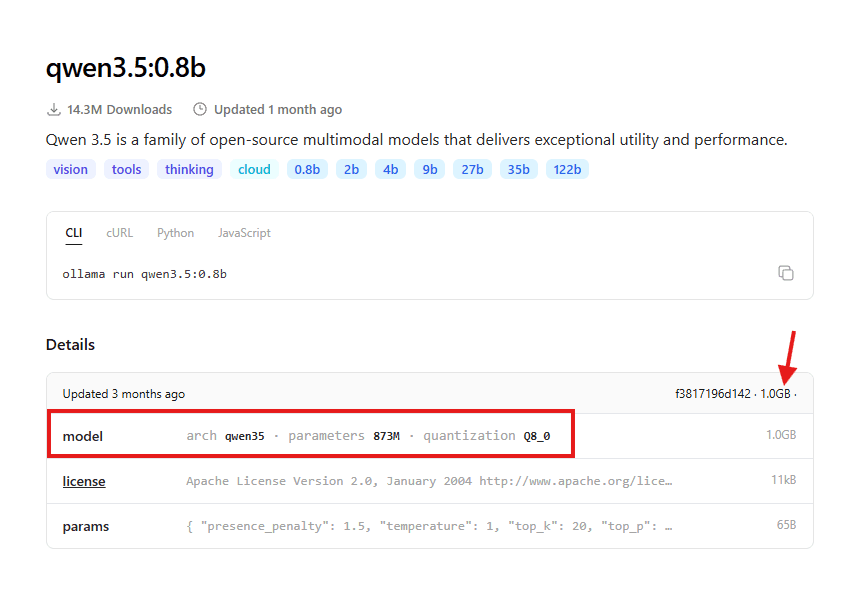Choose the 9b size tag
This screenshot has height=596, width=867.
[x=430, y=169]
